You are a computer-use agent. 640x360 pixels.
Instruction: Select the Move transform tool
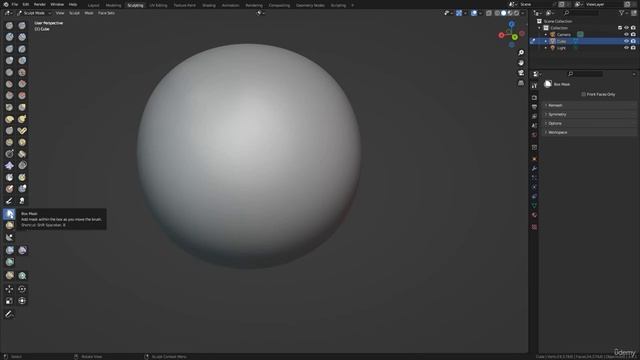[9, 289]
